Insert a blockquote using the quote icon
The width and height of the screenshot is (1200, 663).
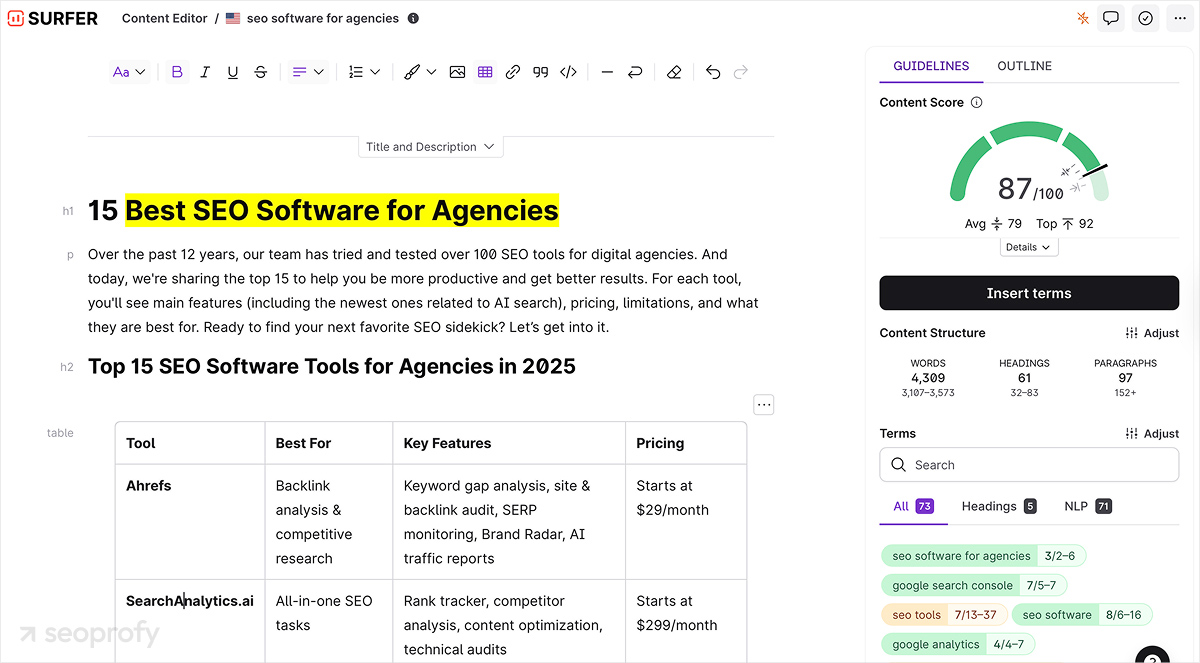(541, 72)
